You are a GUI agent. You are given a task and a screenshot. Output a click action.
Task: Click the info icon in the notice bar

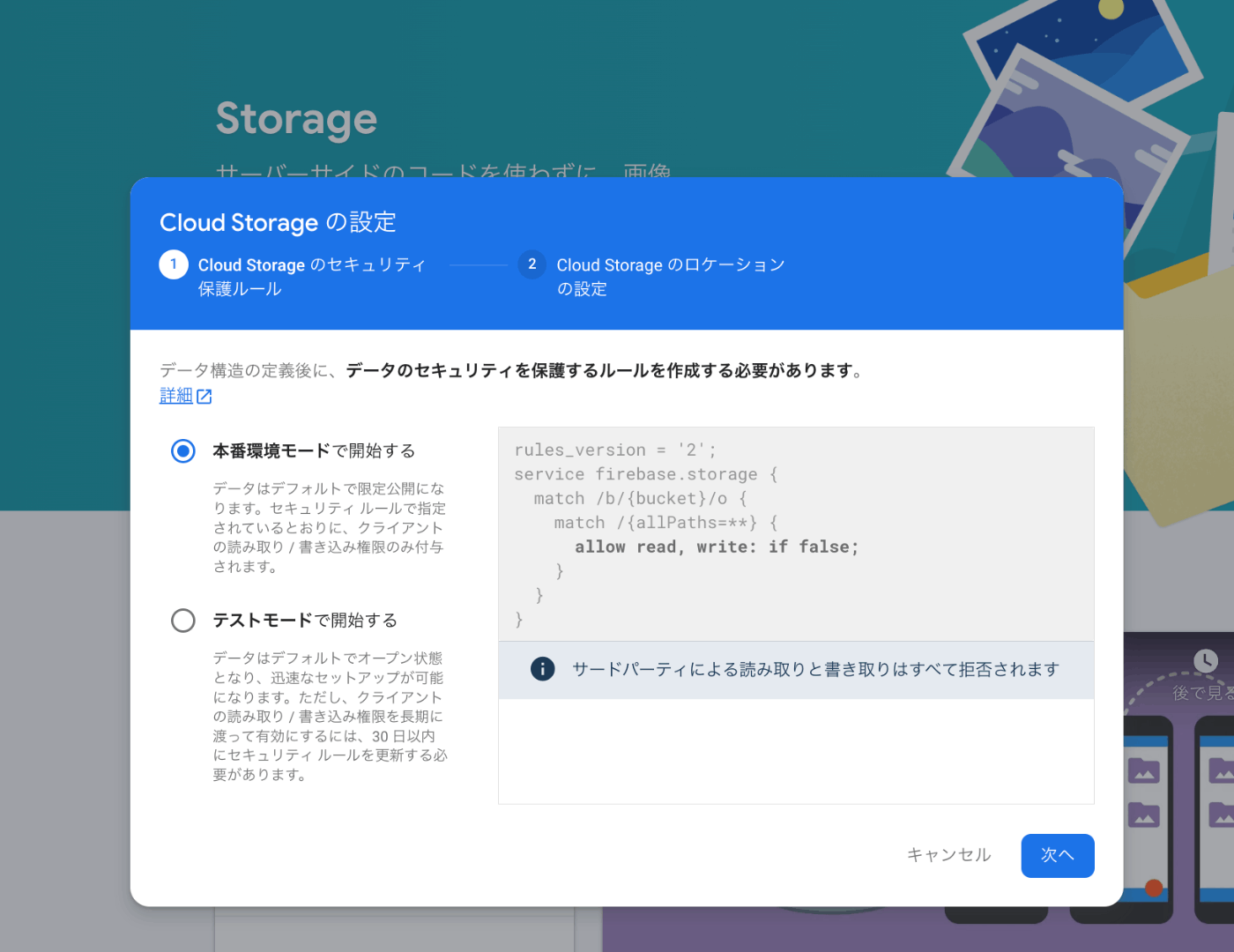[x=543, y=669]
